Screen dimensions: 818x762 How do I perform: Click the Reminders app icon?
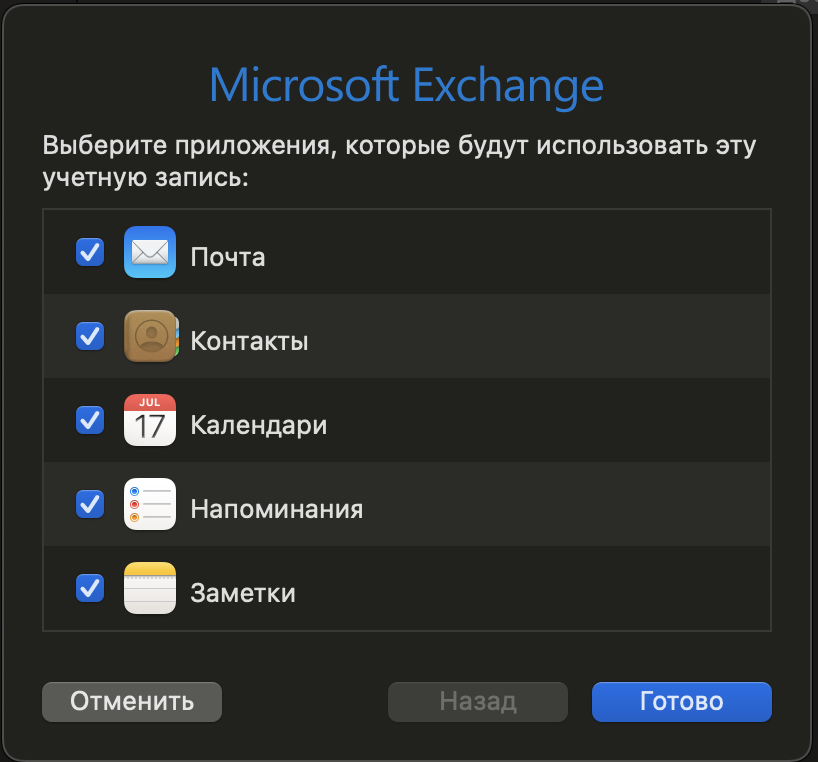(150, 504)
